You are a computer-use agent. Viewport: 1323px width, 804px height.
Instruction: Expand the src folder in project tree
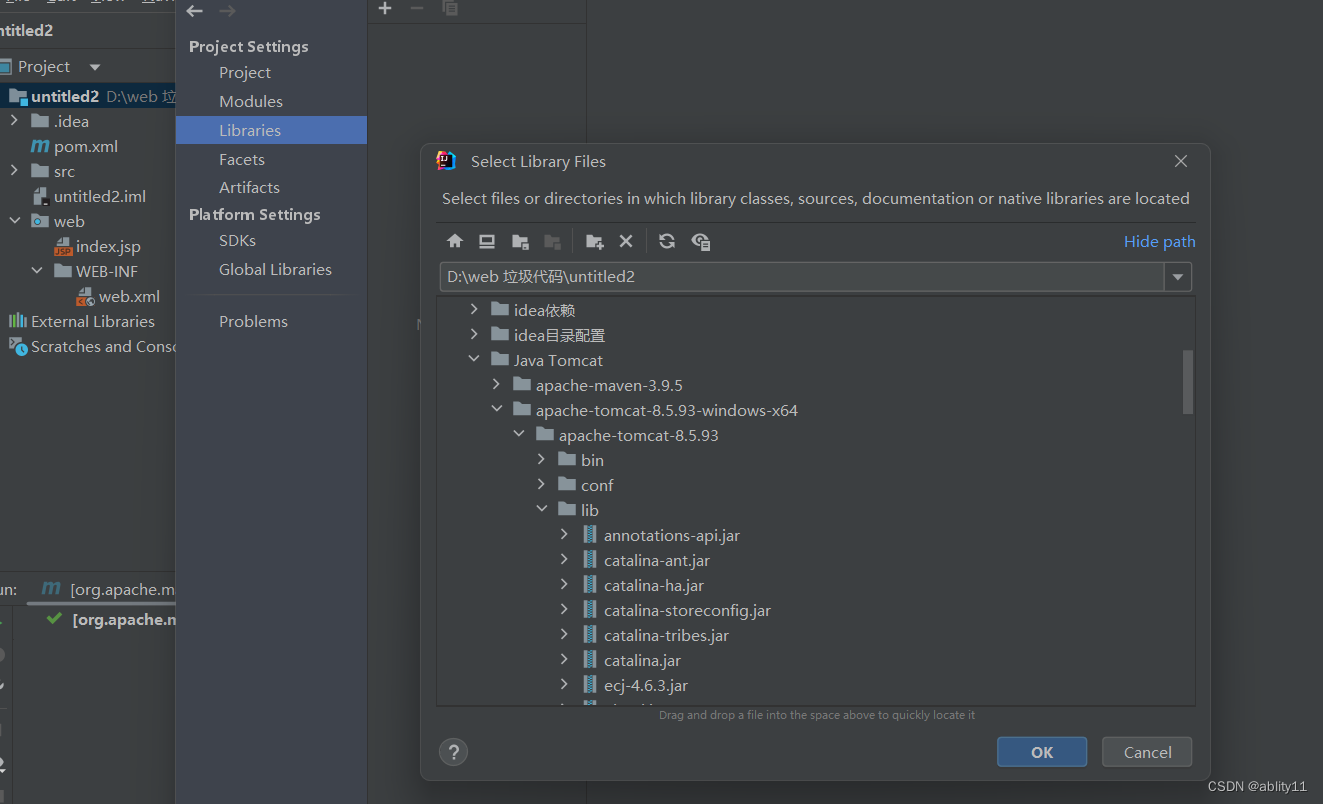click(14, 171)
